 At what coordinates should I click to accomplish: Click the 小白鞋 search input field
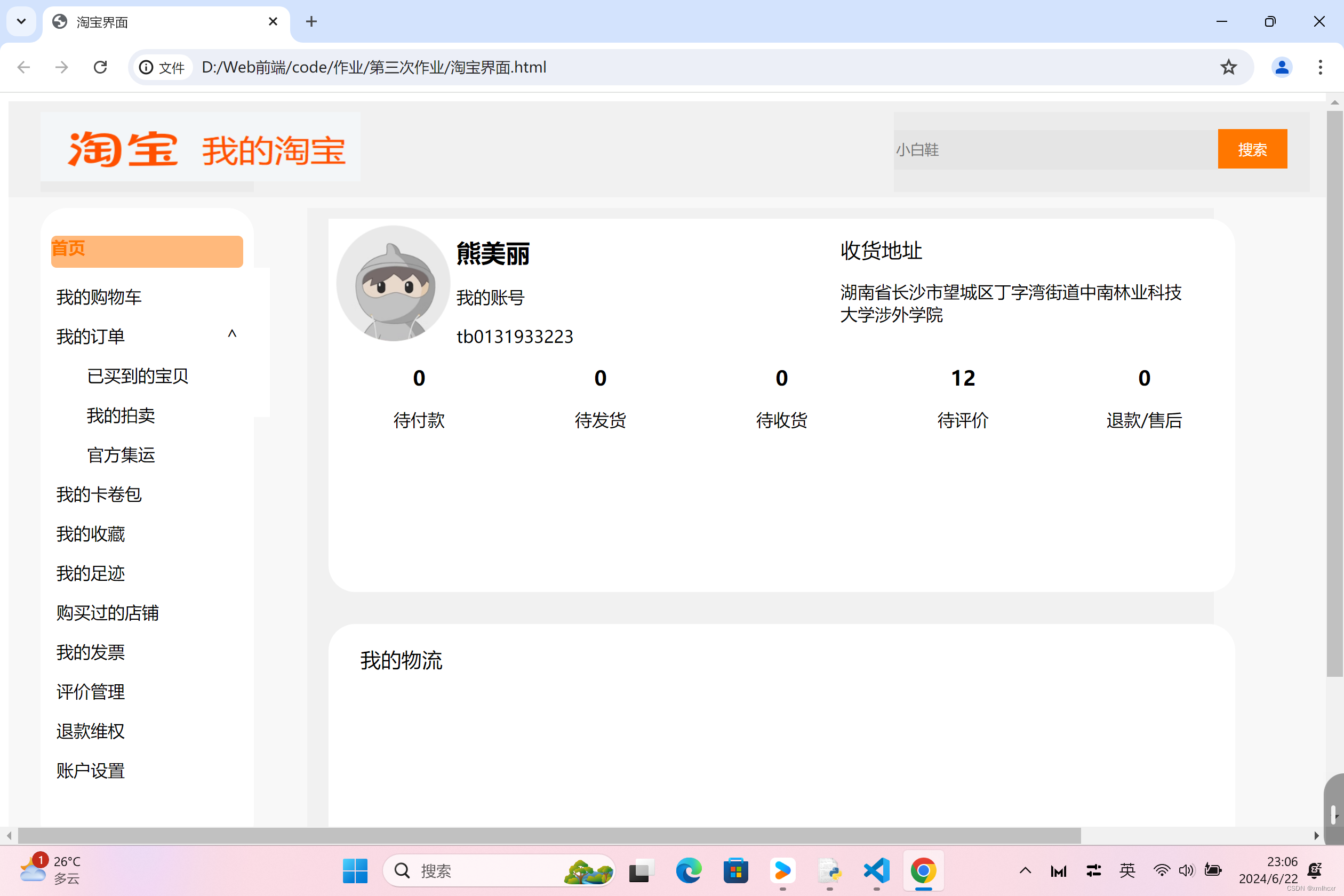pos(1055,150)
